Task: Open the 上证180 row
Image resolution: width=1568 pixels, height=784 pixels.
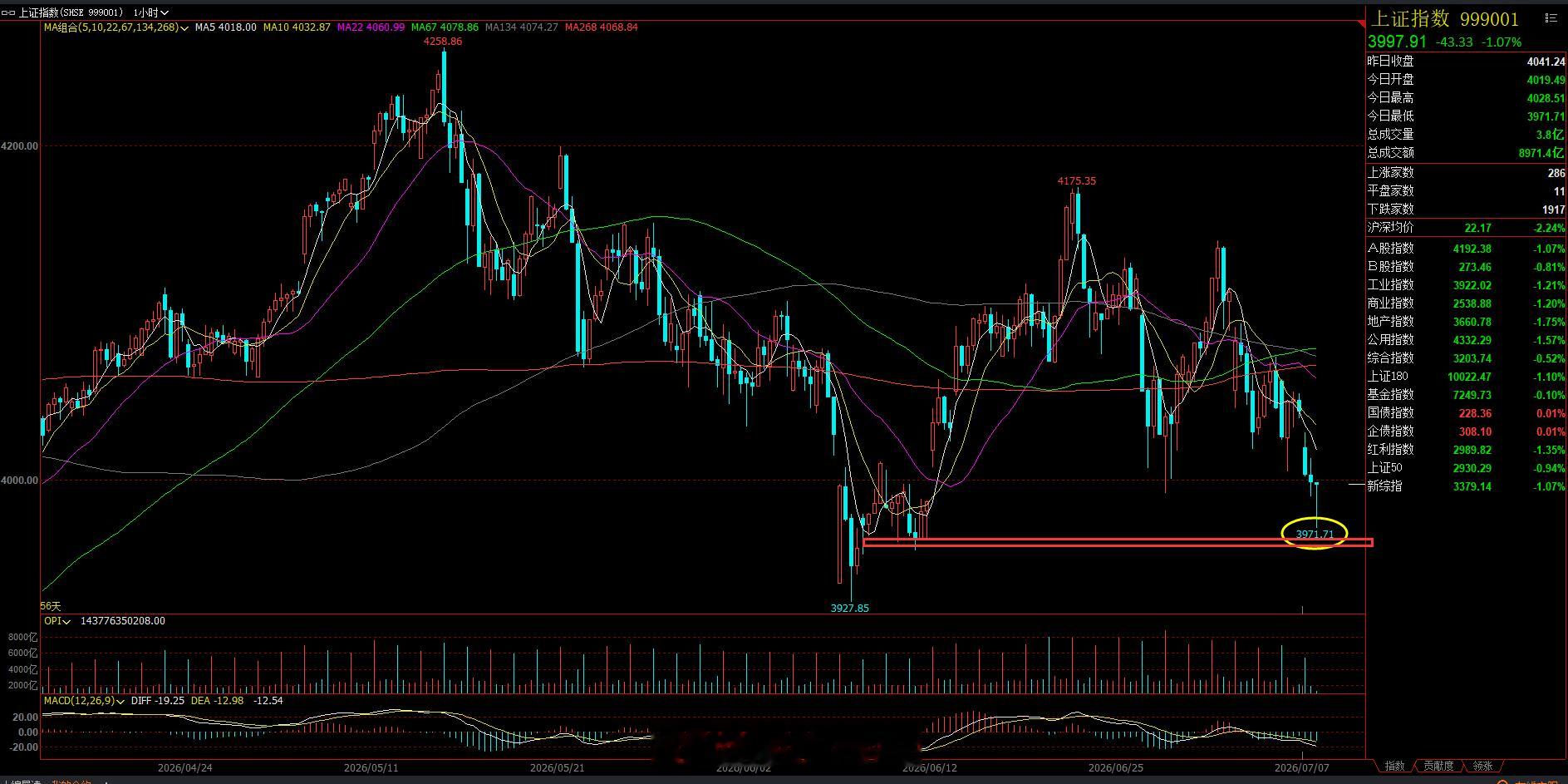Action: pos(1467,377)
